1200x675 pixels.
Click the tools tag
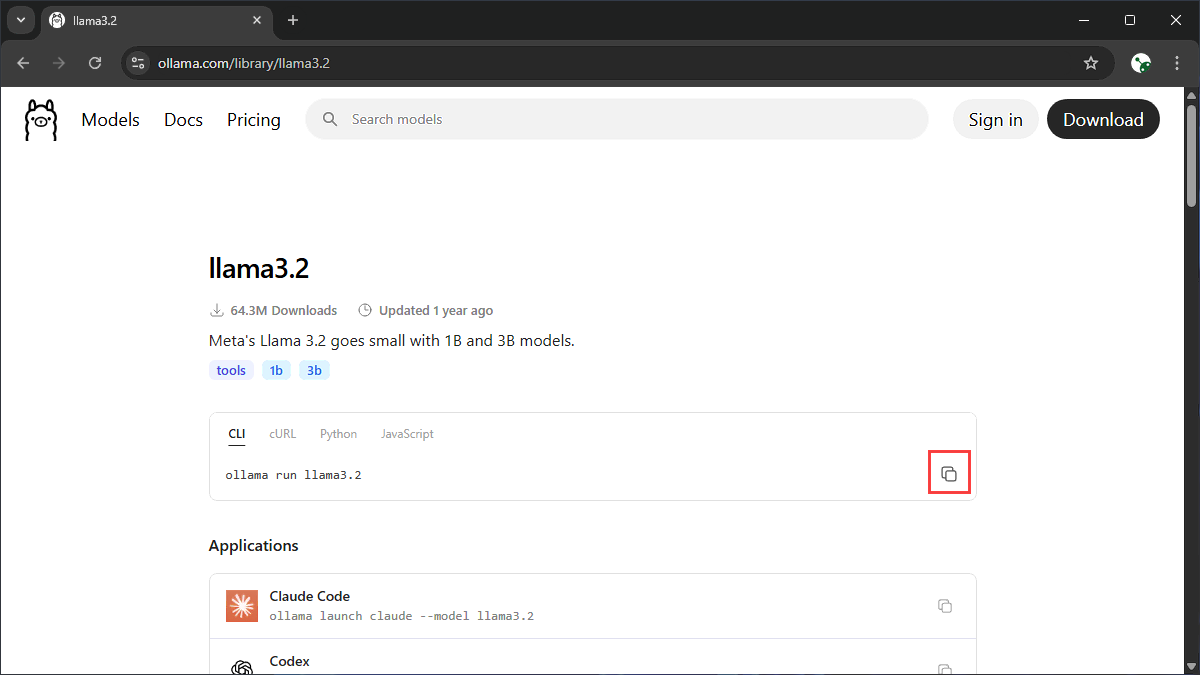(231, 370)
